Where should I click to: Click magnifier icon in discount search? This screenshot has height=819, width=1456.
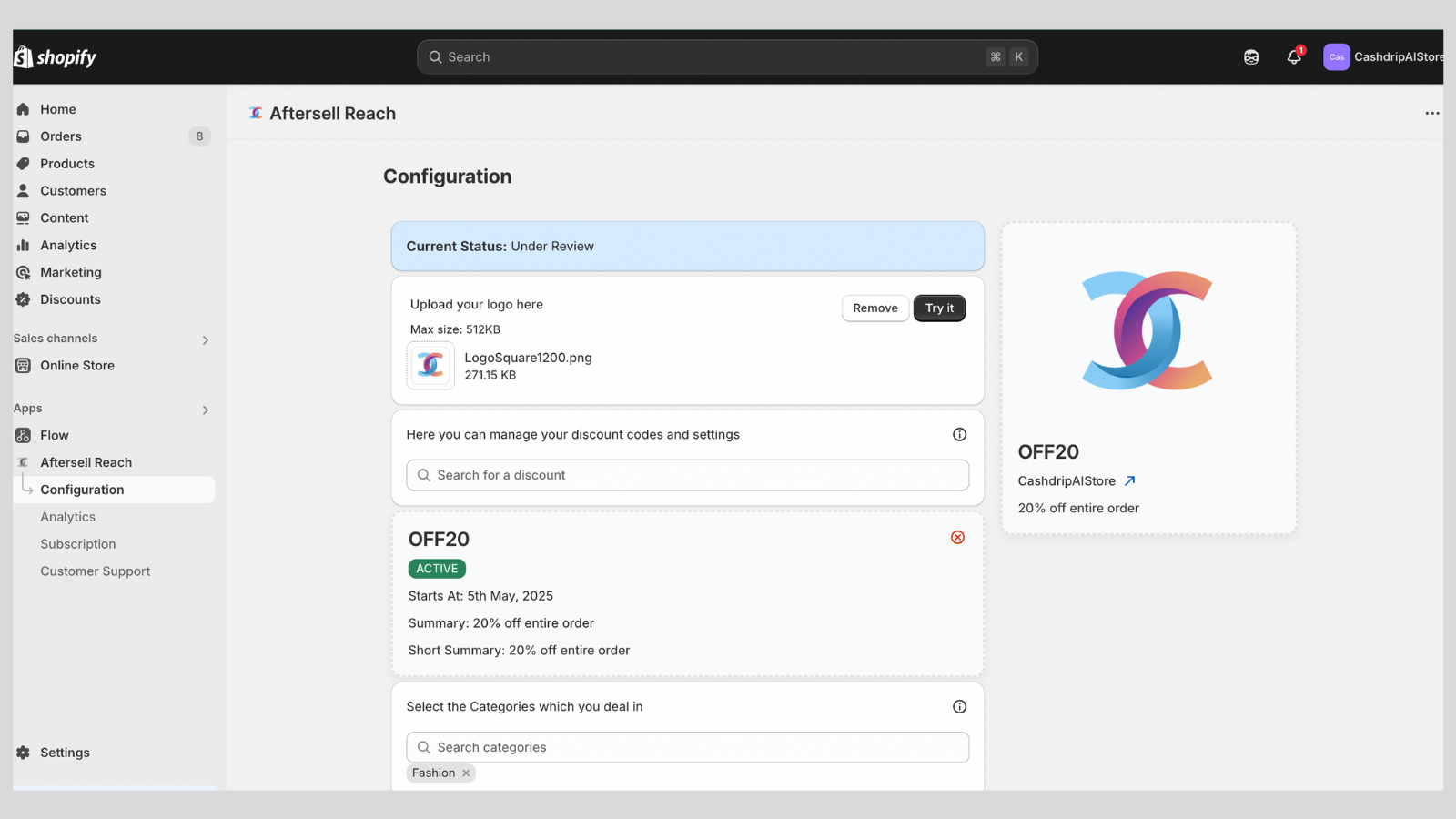click(x=424, y=475)
